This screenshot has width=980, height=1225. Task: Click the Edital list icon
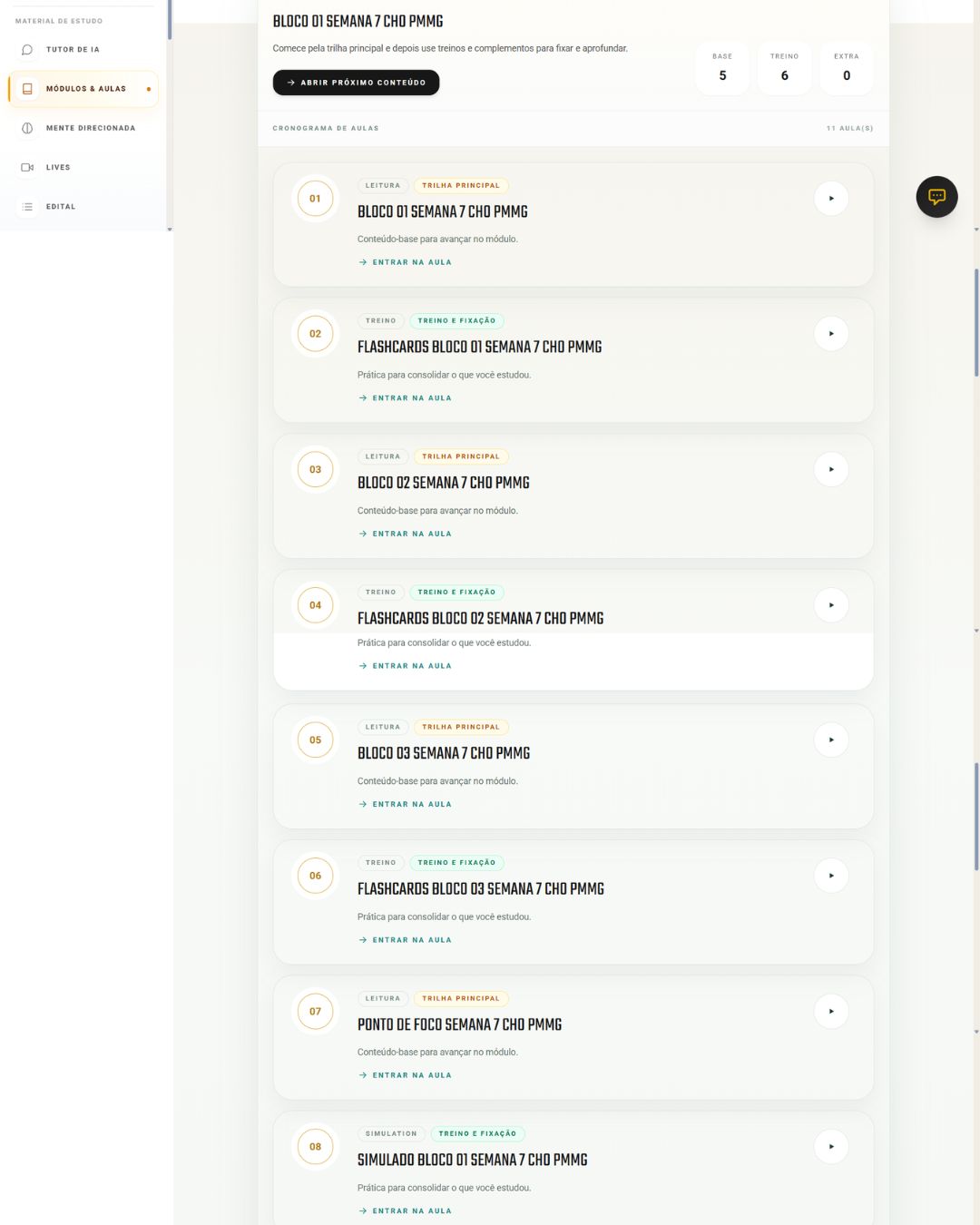coord(27,207)
